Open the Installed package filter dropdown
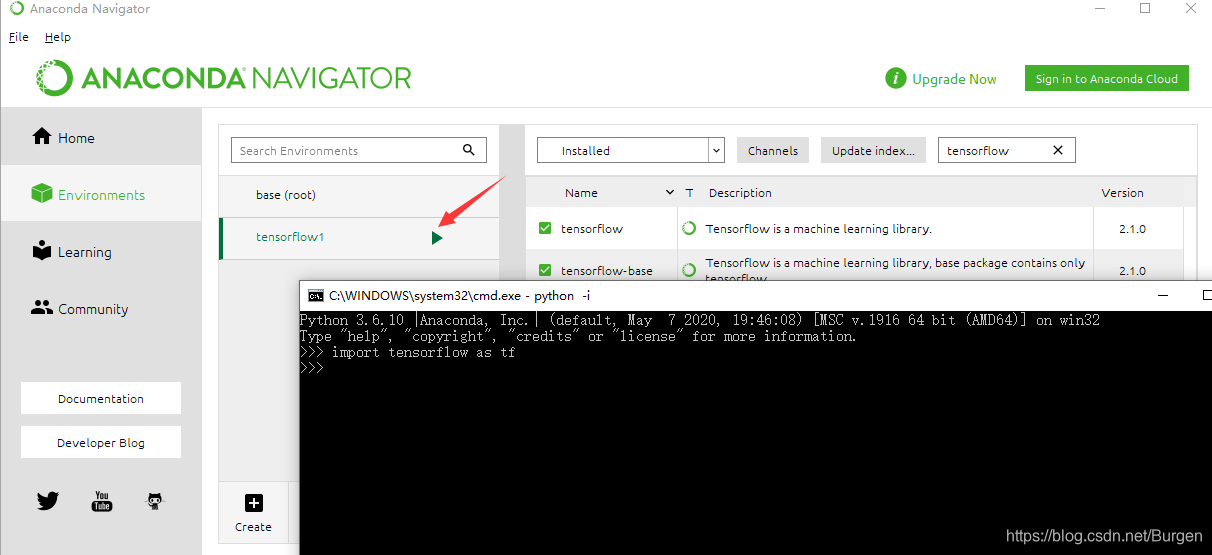This screenshot has width=1212, height=555. click(630, 150)
